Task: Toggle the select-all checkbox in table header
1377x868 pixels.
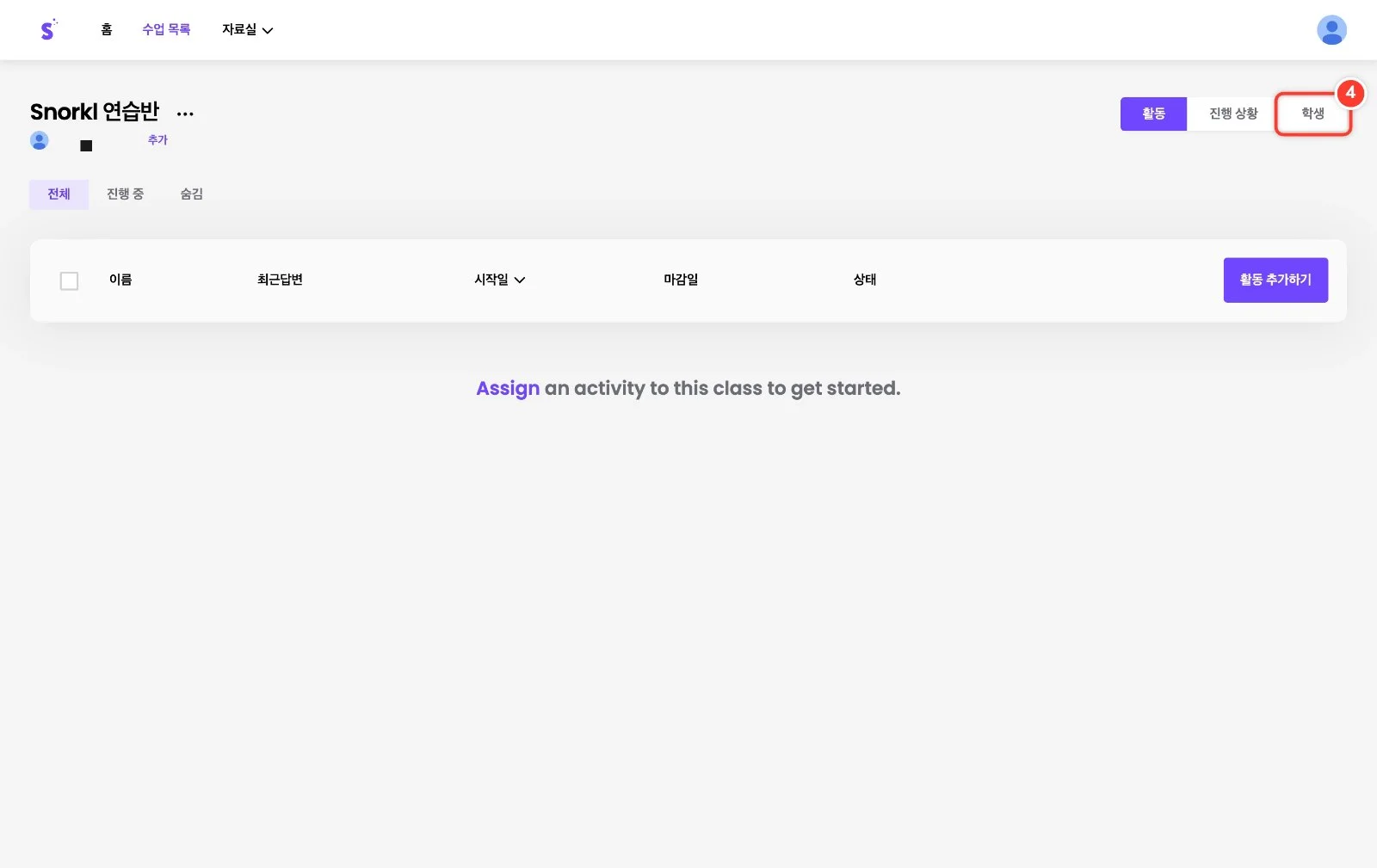Action: tap(69, 280)
